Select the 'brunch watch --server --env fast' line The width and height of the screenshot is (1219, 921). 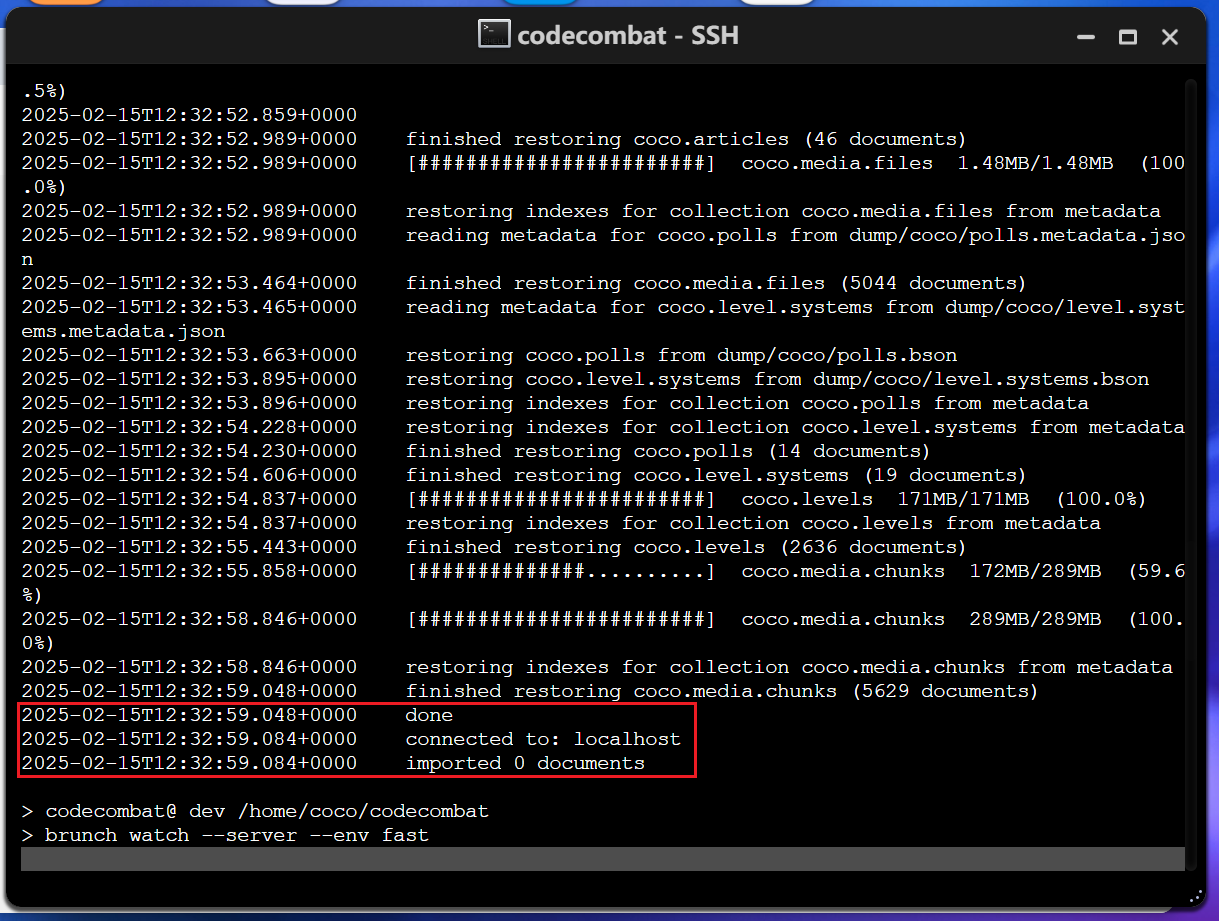pos(225,835)
